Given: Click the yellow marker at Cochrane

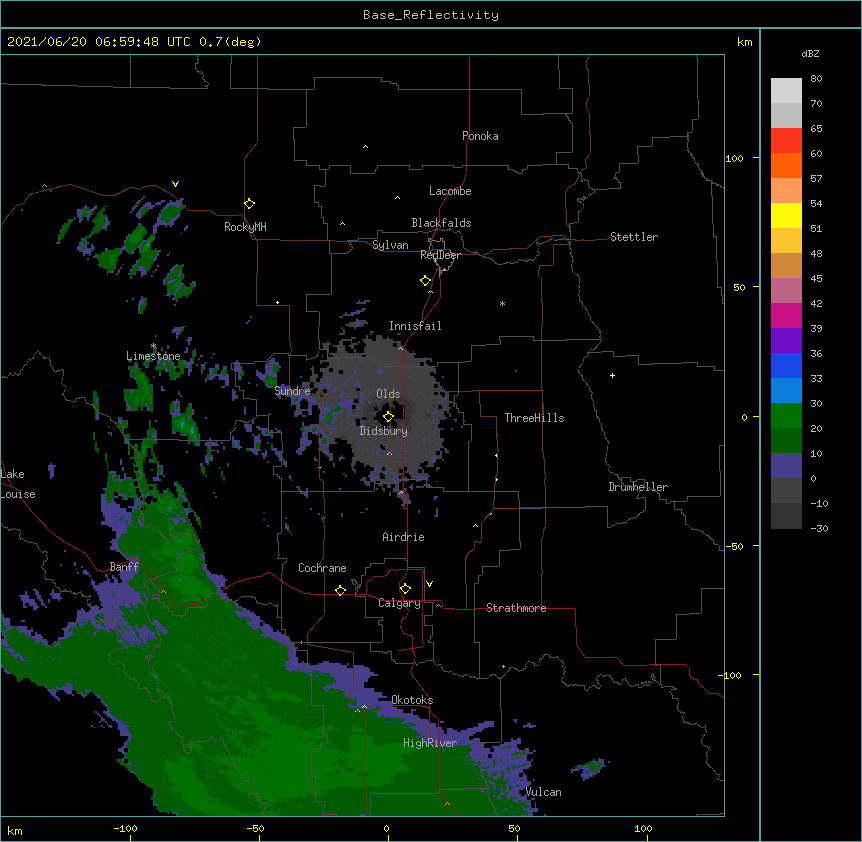Looking at the screenshot, I should coord(340,590).
